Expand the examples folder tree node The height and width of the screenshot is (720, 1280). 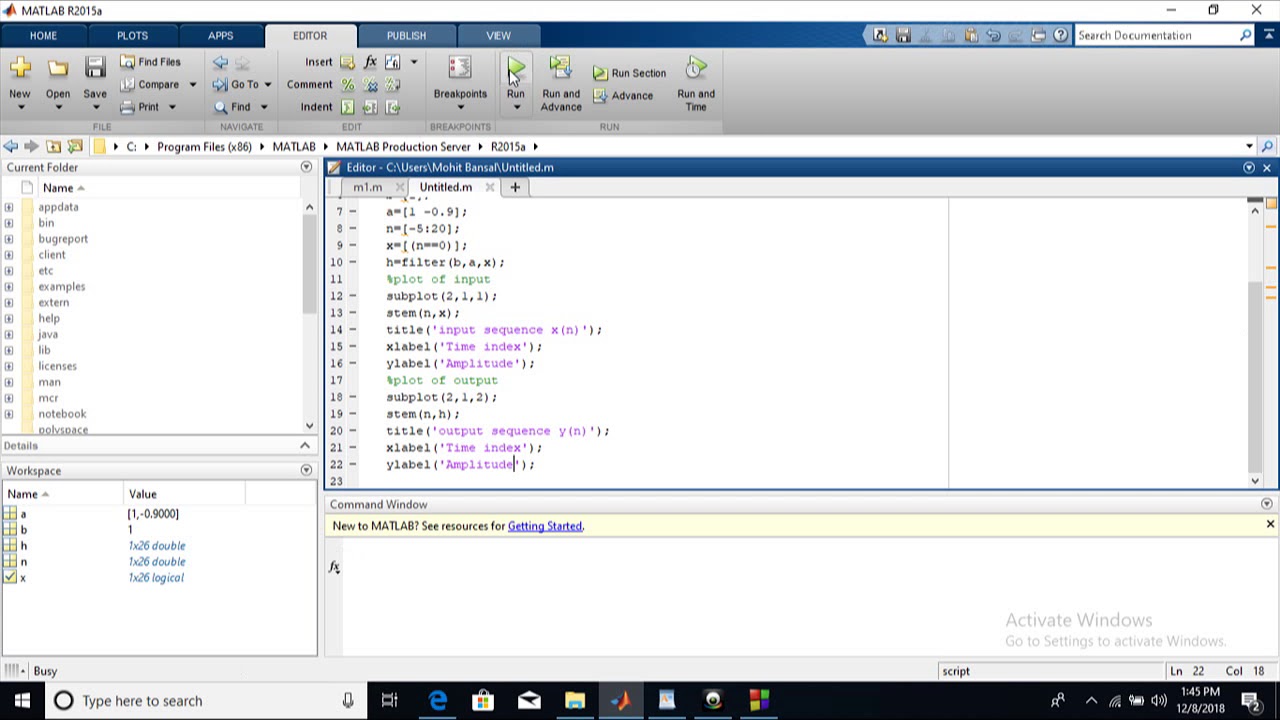click(x=9, y=287)
